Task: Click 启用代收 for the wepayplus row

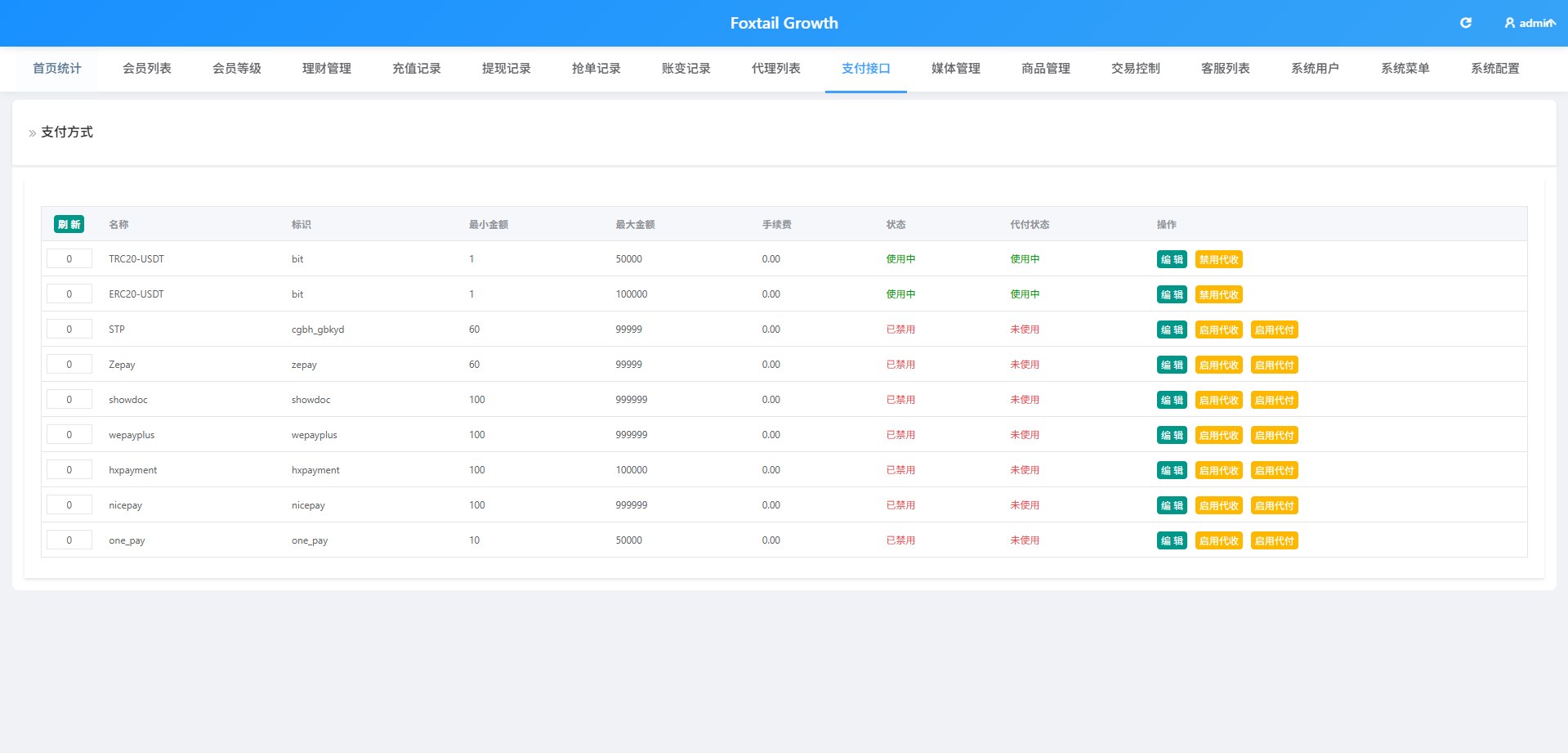Action: pos(1219,435)
